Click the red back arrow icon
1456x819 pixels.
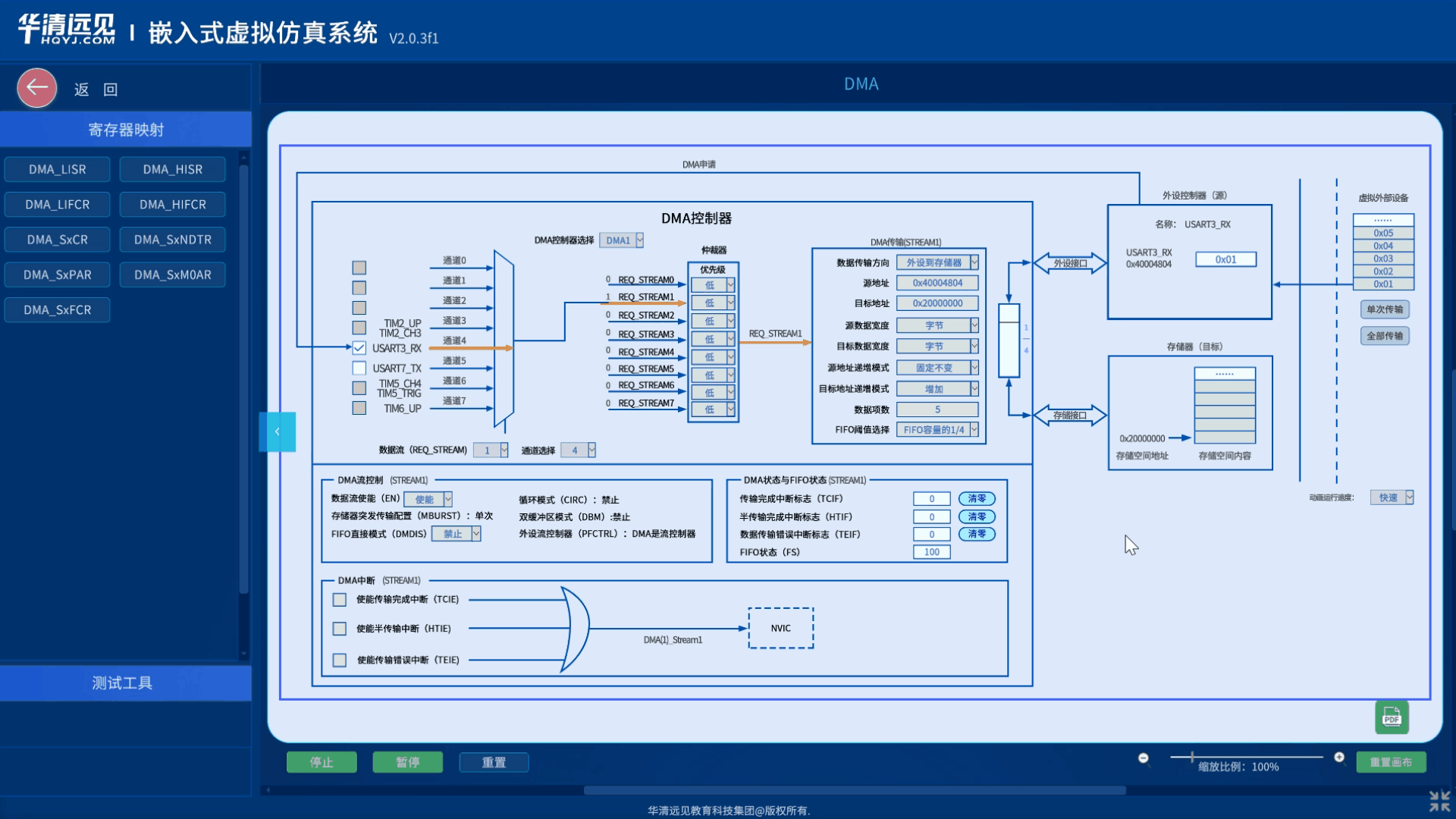tap(36, 88)
